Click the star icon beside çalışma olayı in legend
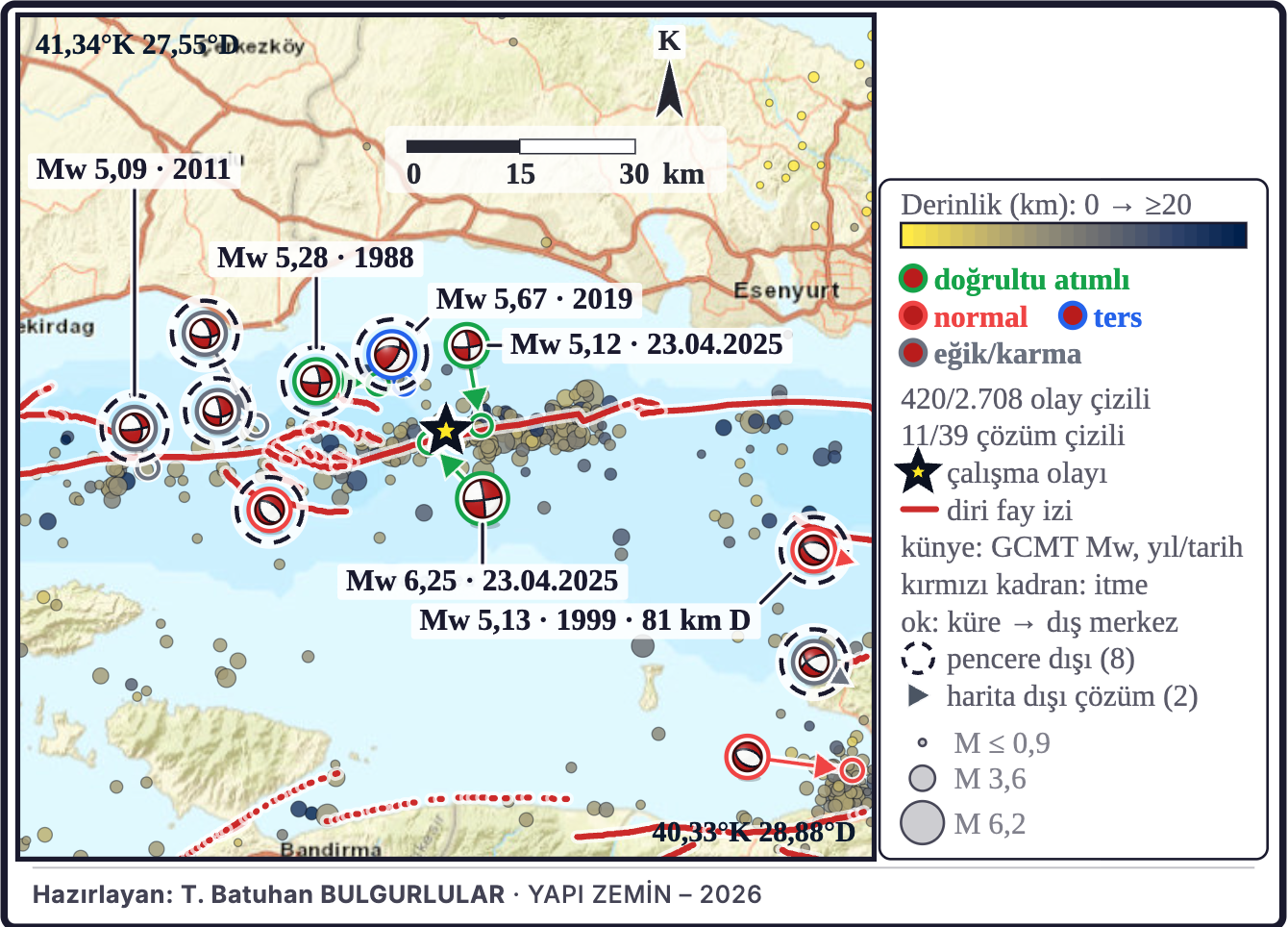This screenshot has height=927, width=1288. (x=918, y=472)
